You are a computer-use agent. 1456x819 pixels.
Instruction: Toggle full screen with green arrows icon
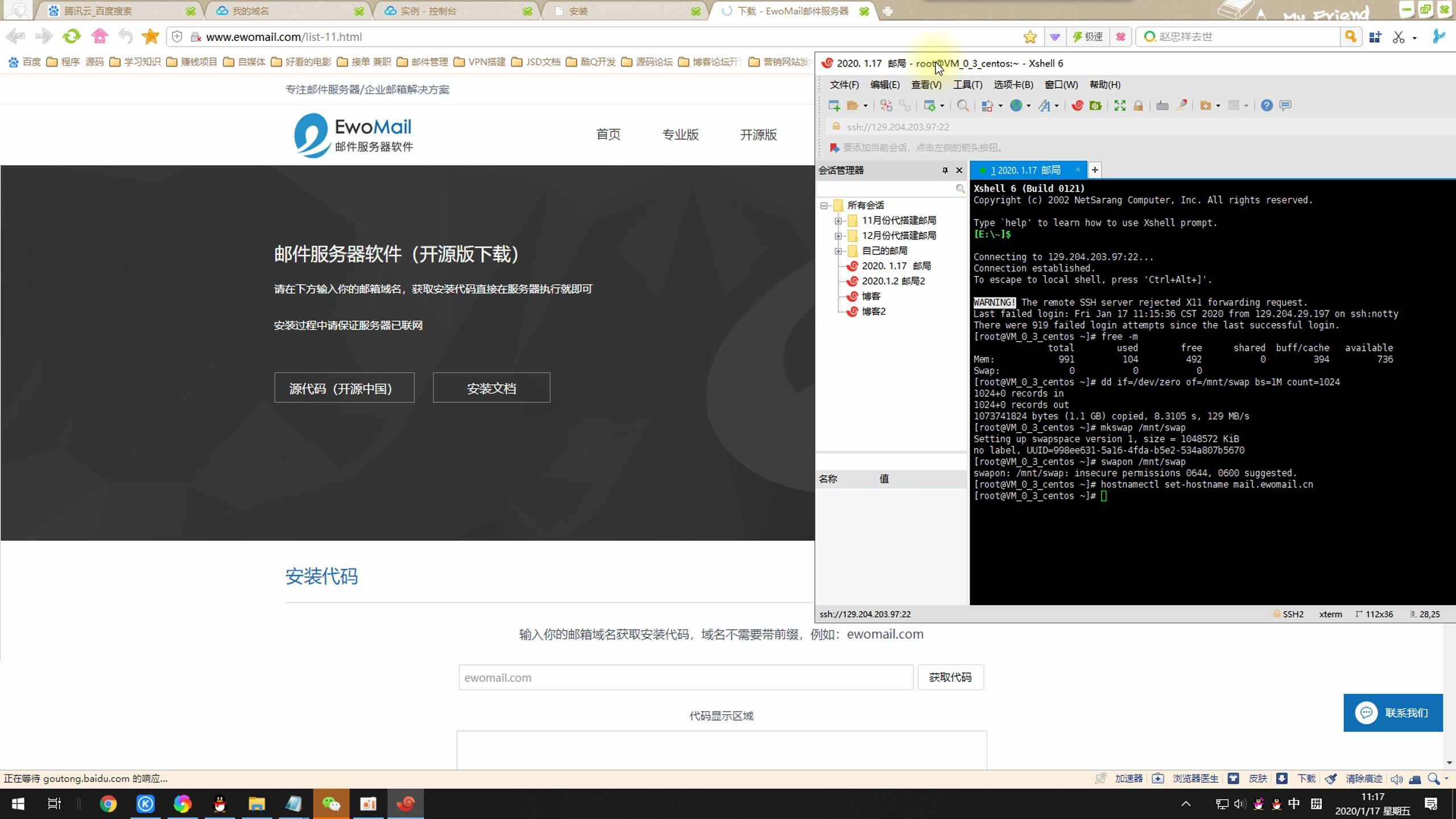pos(1119,105)
